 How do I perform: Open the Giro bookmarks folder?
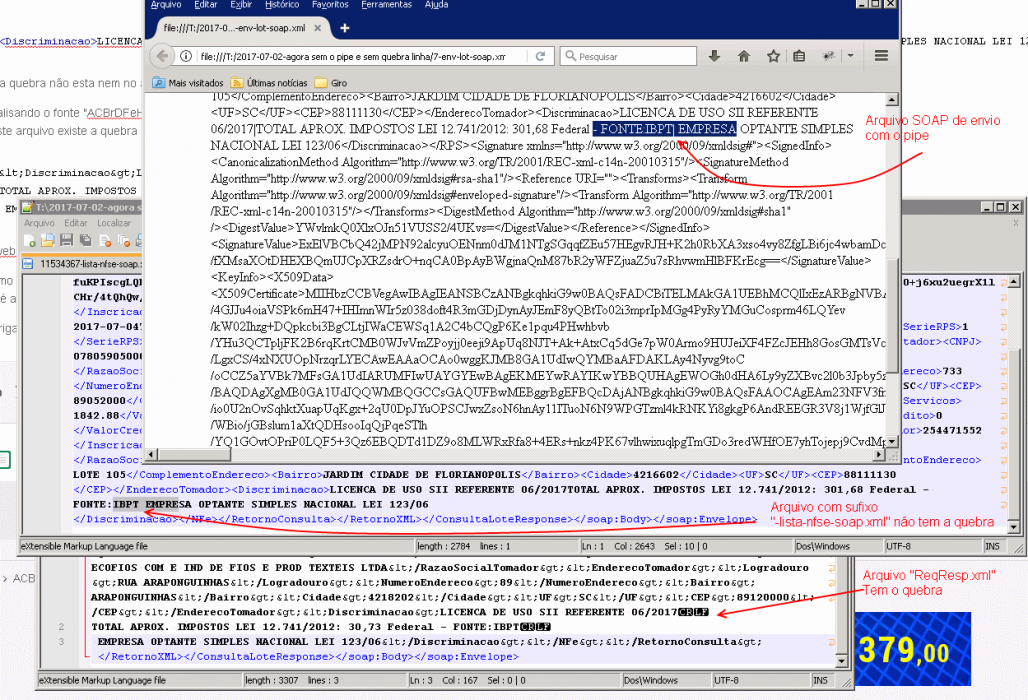pyautogui.click(x=331, y=83)
